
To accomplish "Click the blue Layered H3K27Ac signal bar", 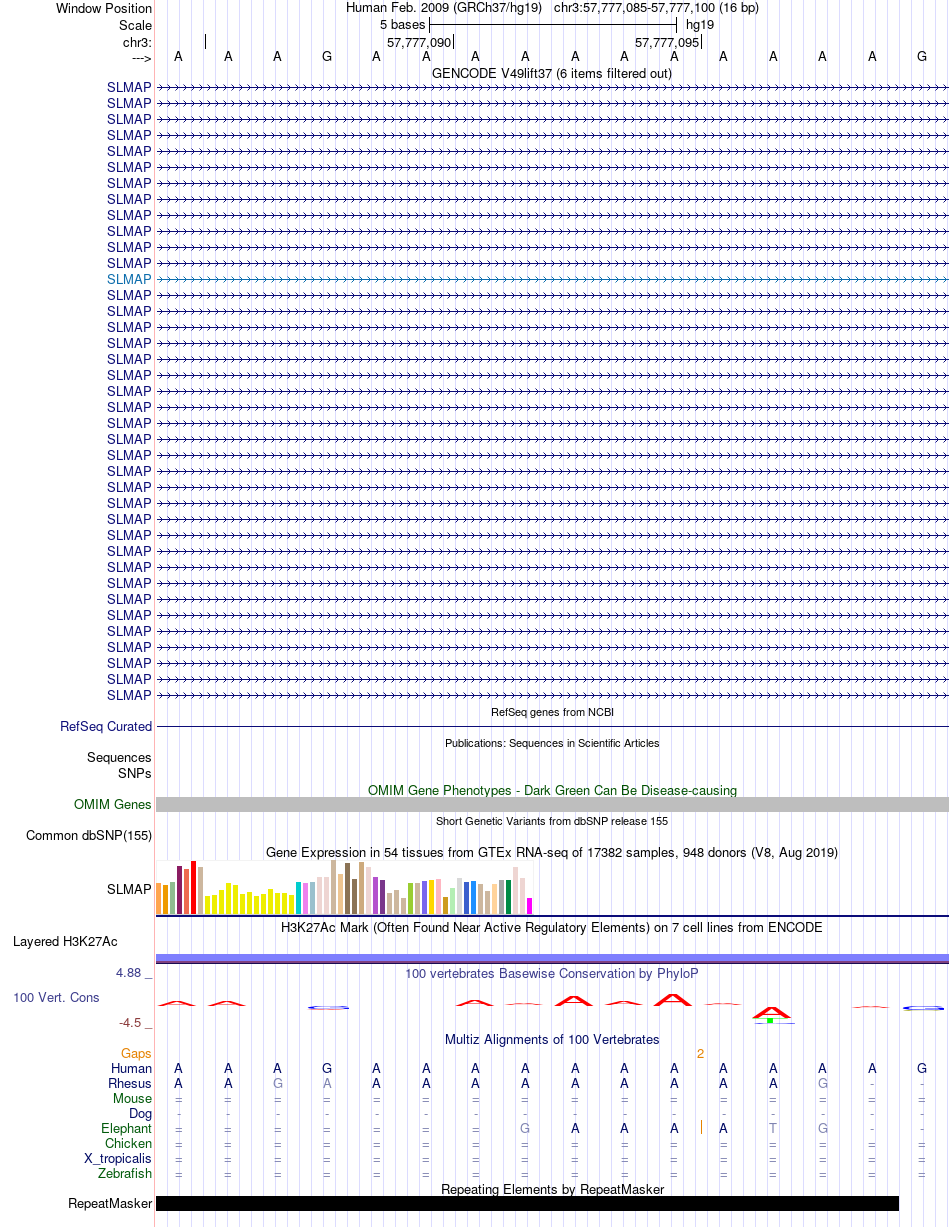I will [x=552, y=958].
